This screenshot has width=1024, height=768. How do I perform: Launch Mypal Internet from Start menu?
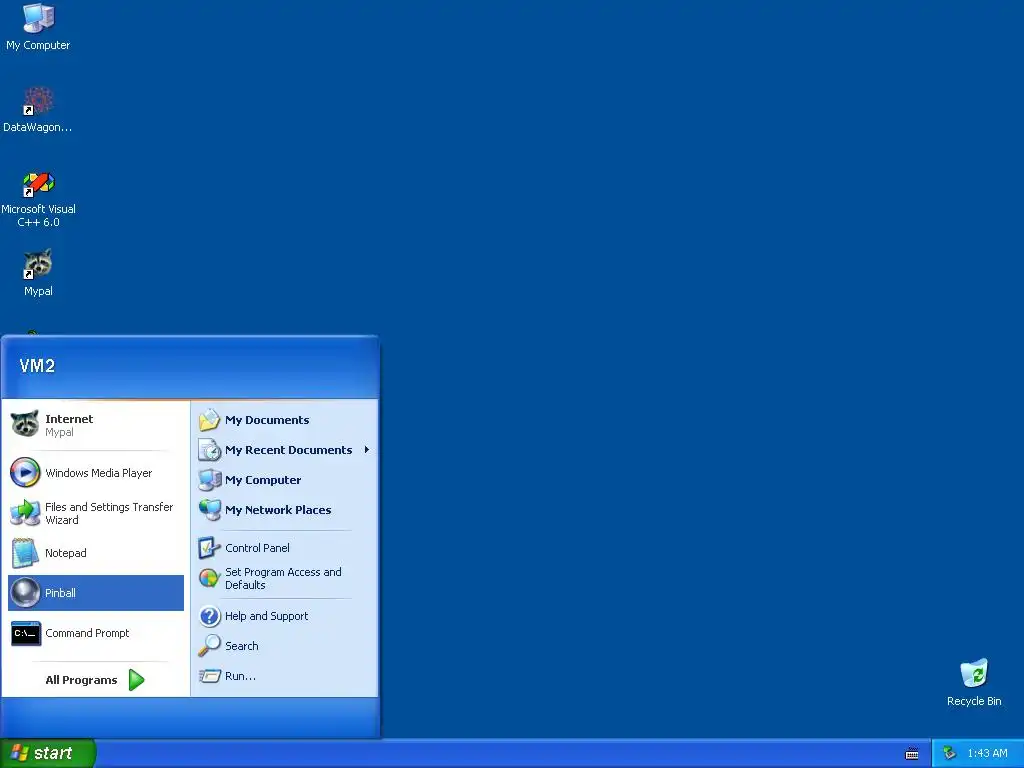click(x=96, y=425)
